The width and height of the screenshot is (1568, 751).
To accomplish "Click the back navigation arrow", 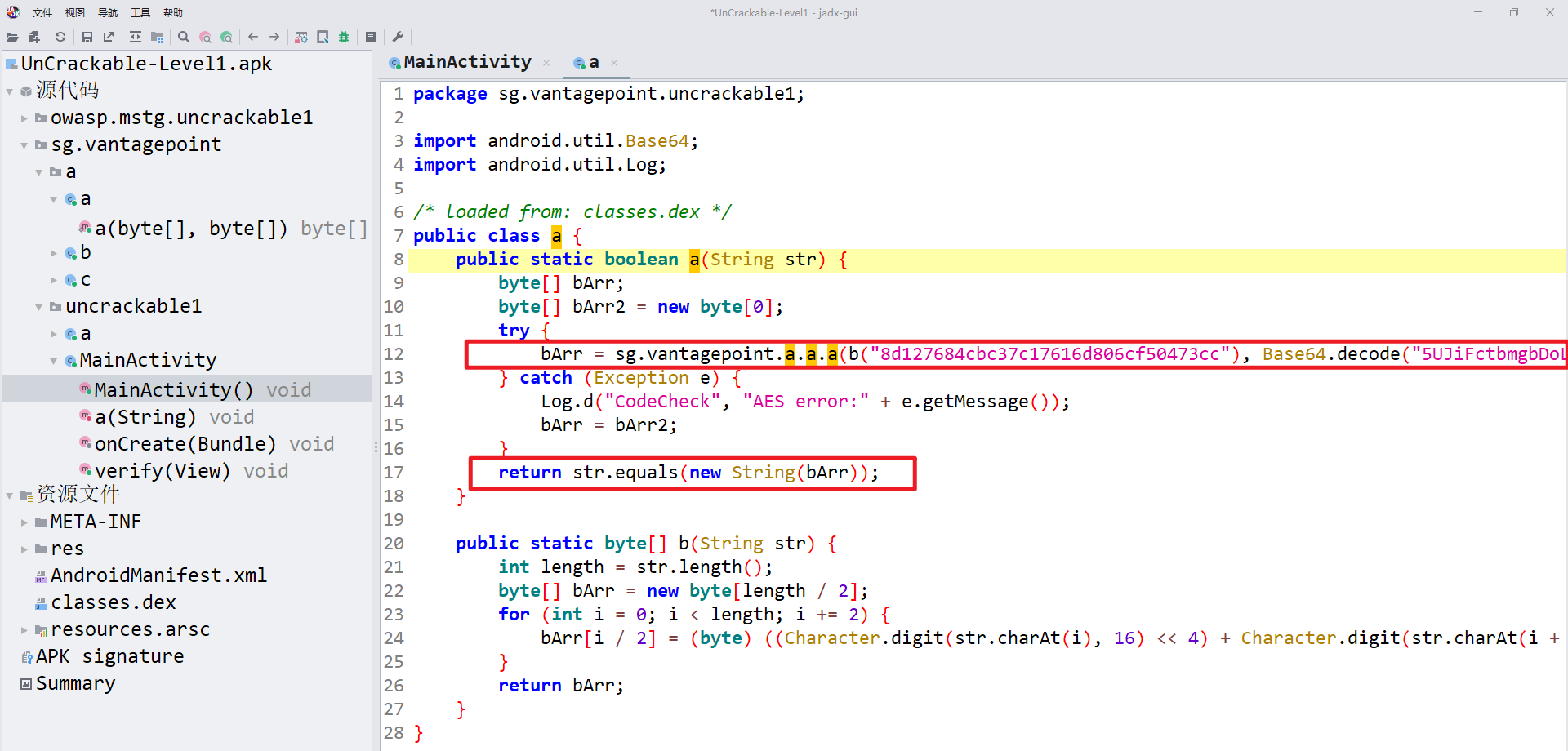I will pos(253,37).
